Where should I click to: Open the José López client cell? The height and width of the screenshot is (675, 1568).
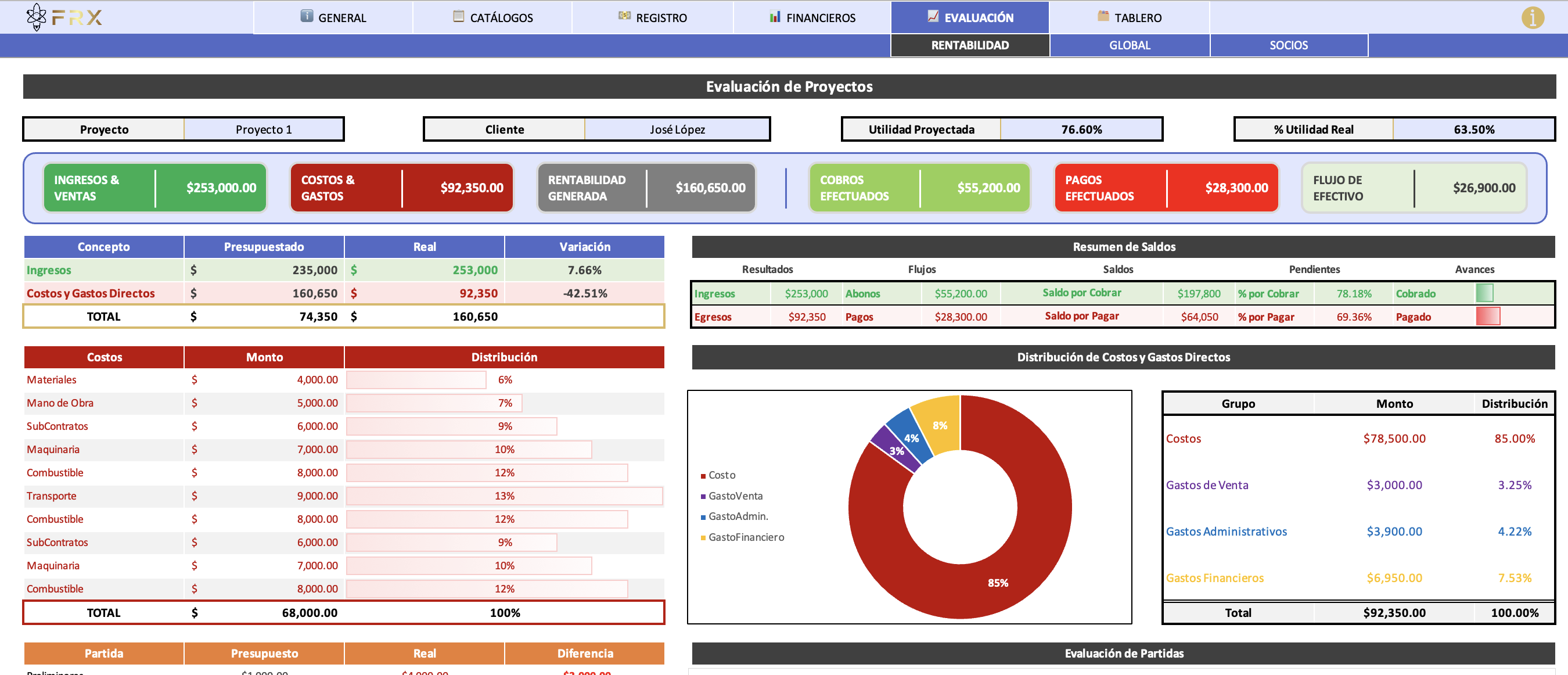tap(677, 129)
